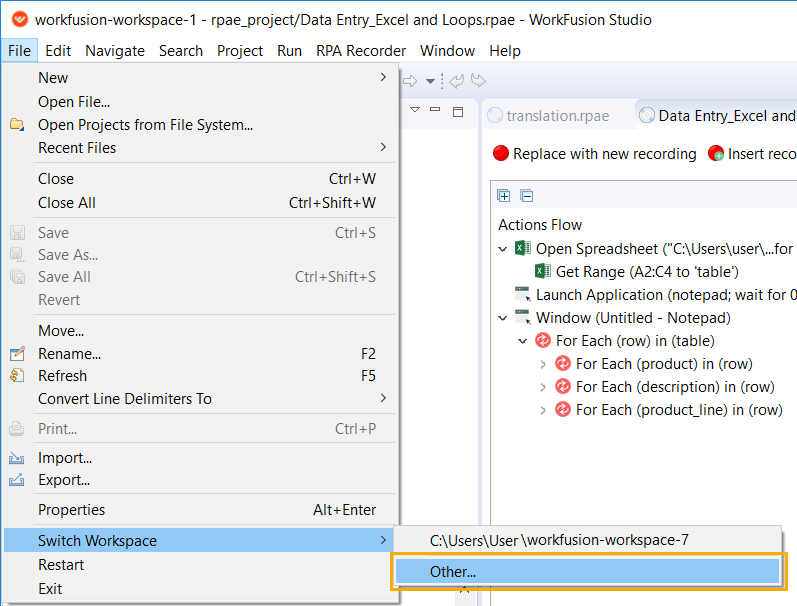
Task: Open the Edit menu
Action: 58,51
